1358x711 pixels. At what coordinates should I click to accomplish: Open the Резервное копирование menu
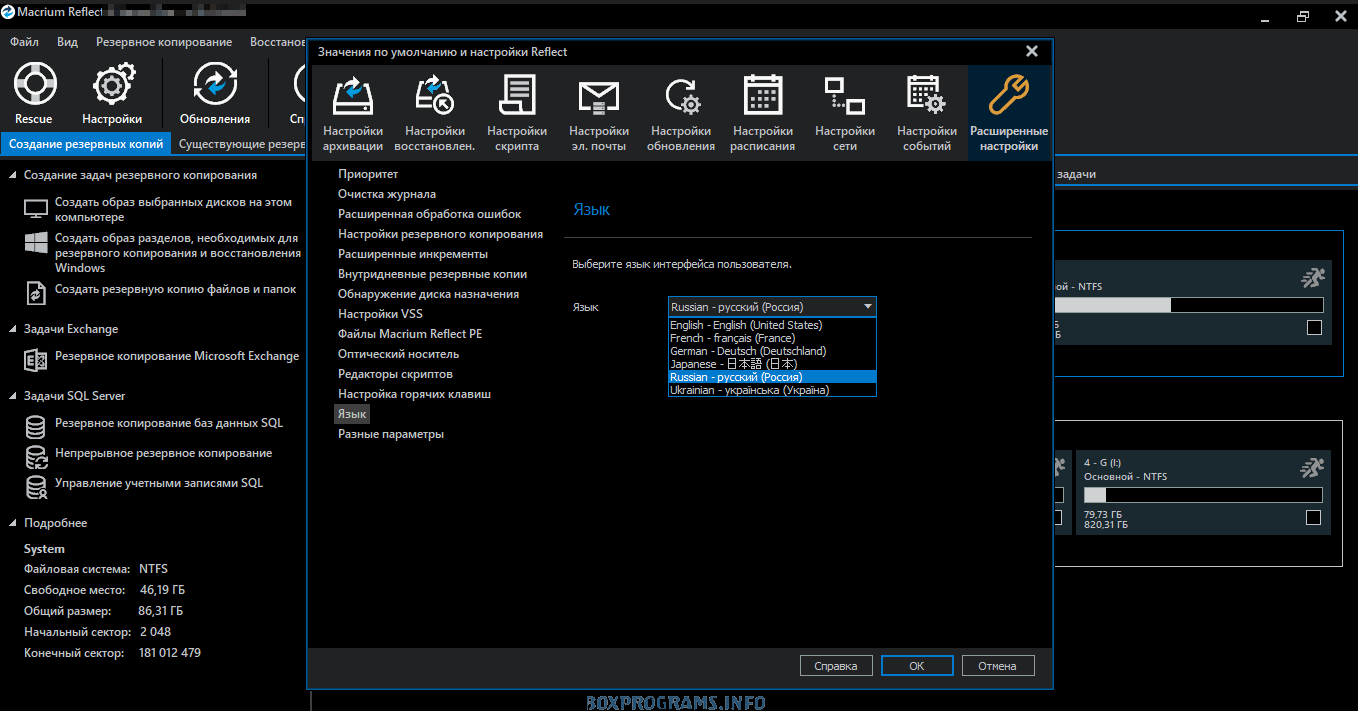click(164, 42)
